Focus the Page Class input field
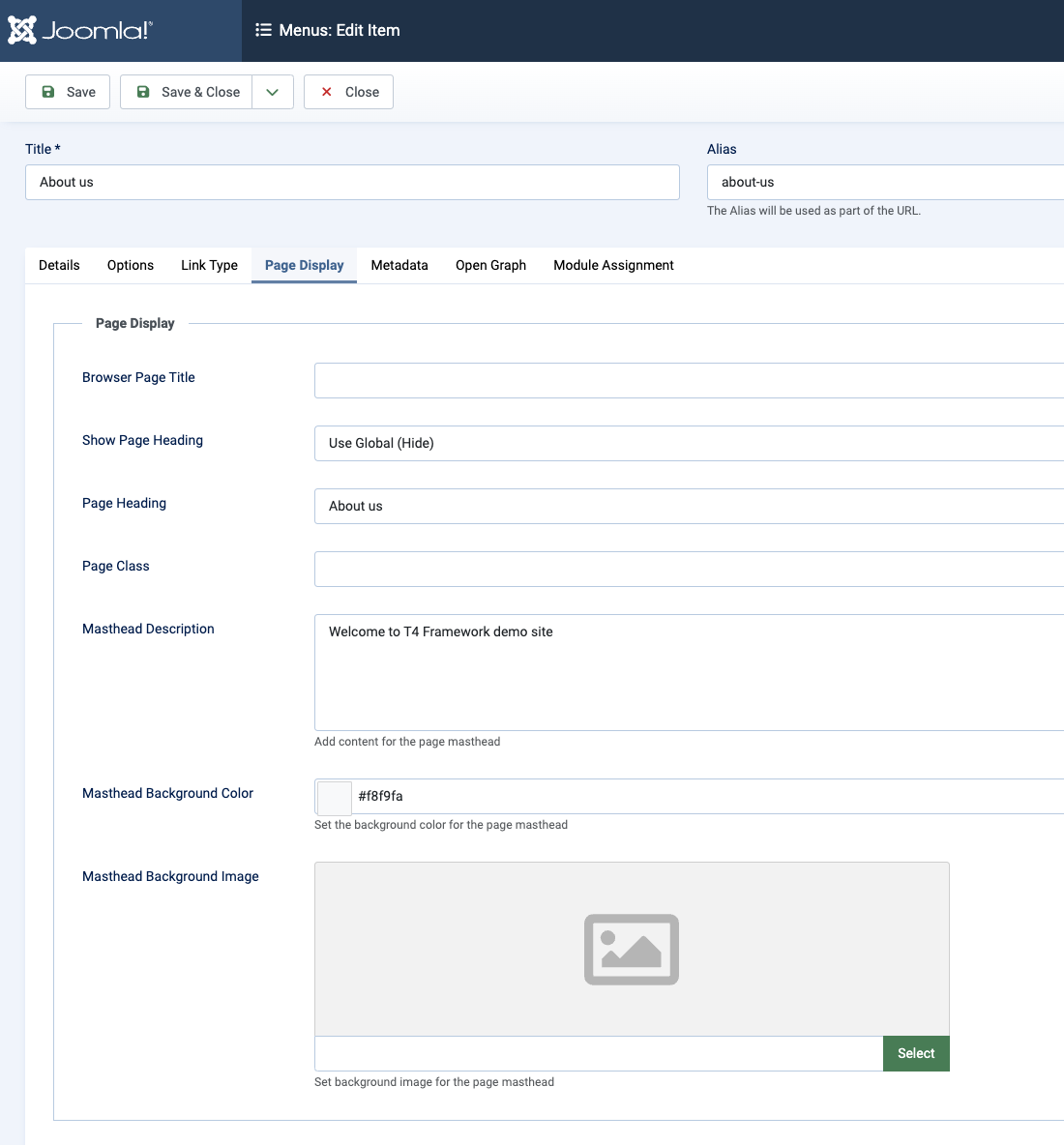Viewport: 1064px width, 1145px height. 689,570
